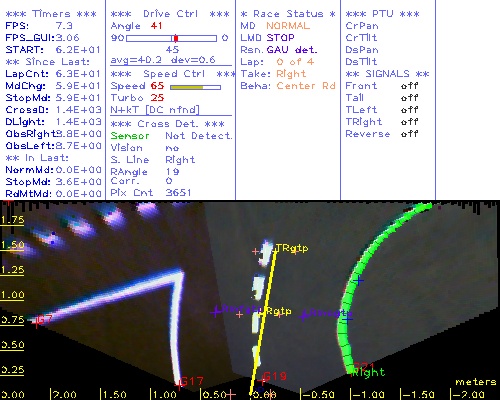The height and width of the screenshot is (400, 500).
Task: Select the TRgtp target label
Action: click(x=292, y=248)
